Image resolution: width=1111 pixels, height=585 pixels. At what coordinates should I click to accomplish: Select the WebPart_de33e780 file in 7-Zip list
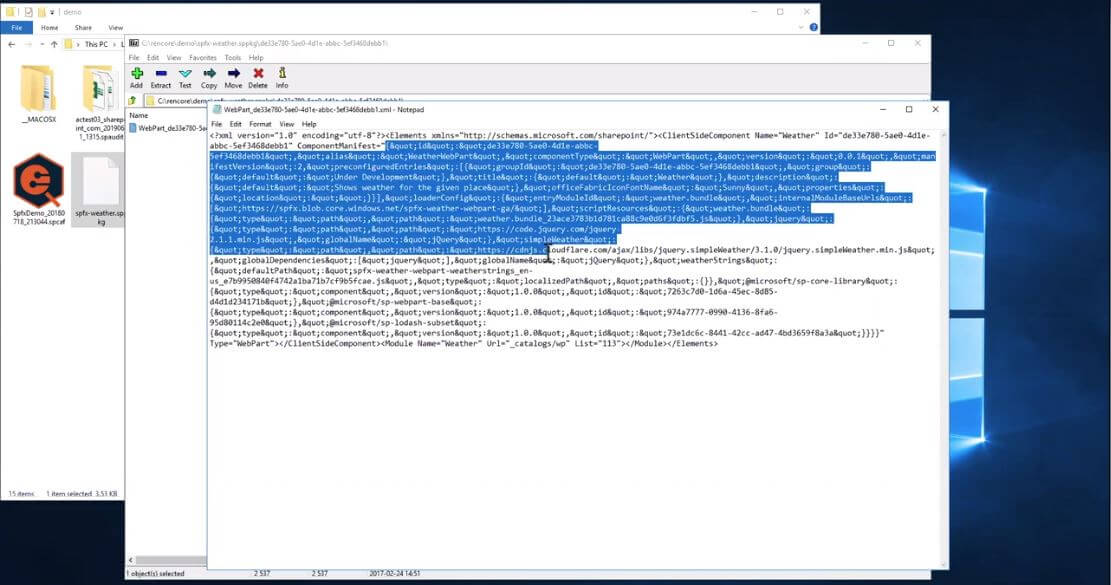pyautogui.click(x=167, y=128)
